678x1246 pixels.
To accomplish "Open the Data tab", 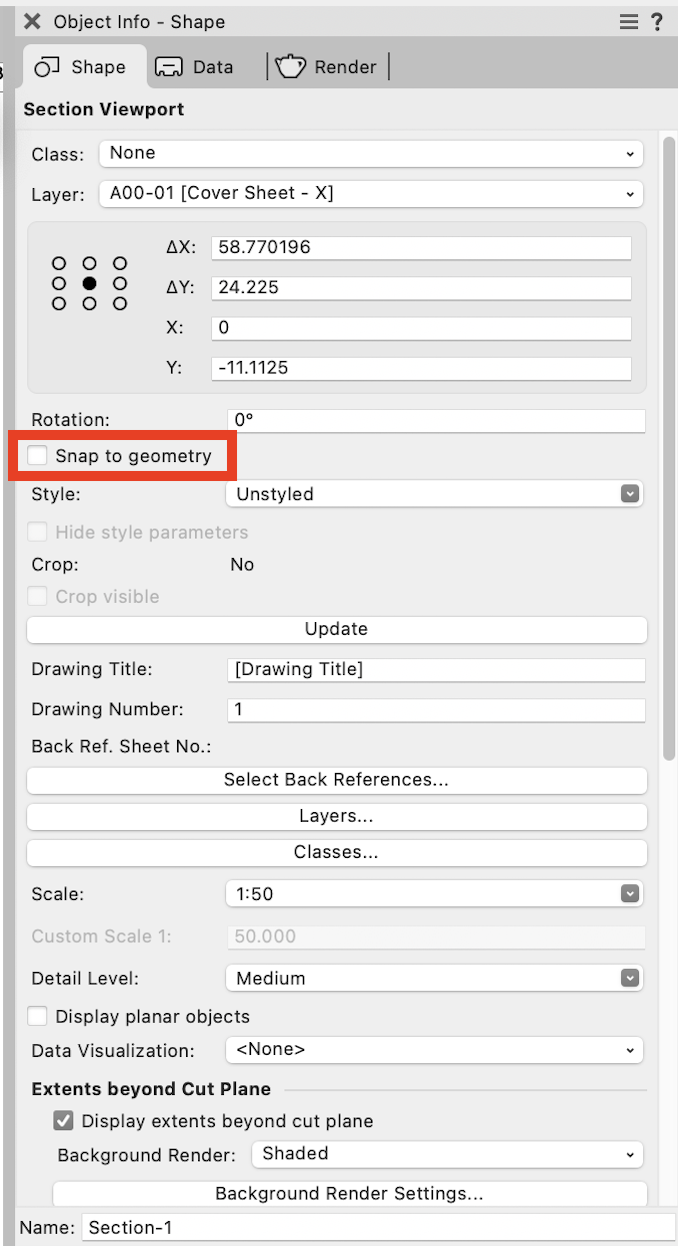I will point(196,67).
